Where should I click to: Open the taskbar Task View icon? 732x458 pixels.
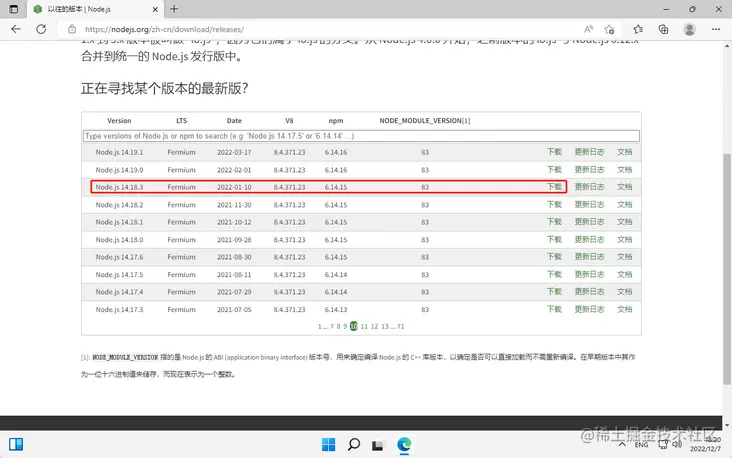coord(378,445)
